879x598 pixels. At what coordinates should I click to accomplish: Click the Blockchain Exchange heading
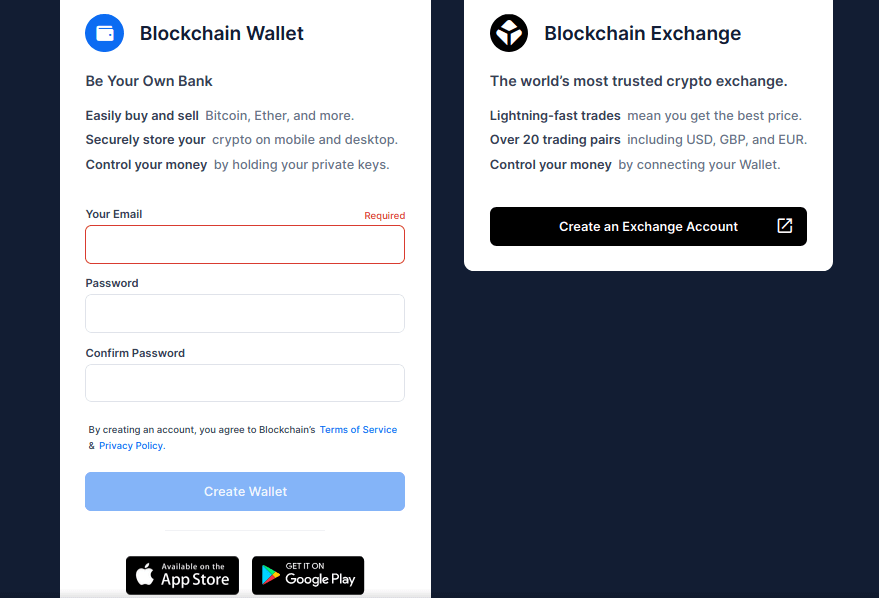coord(642,34)
